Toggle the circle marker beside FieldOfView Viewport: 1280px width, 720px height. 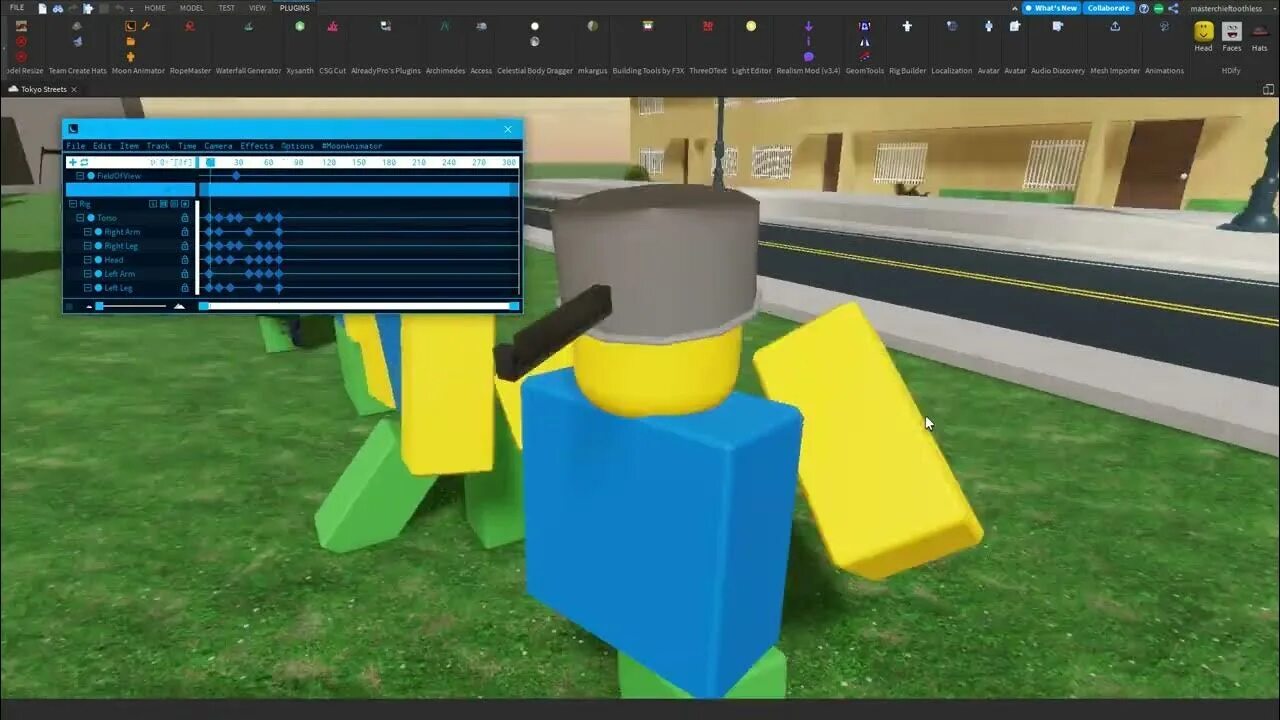point(91,176)
